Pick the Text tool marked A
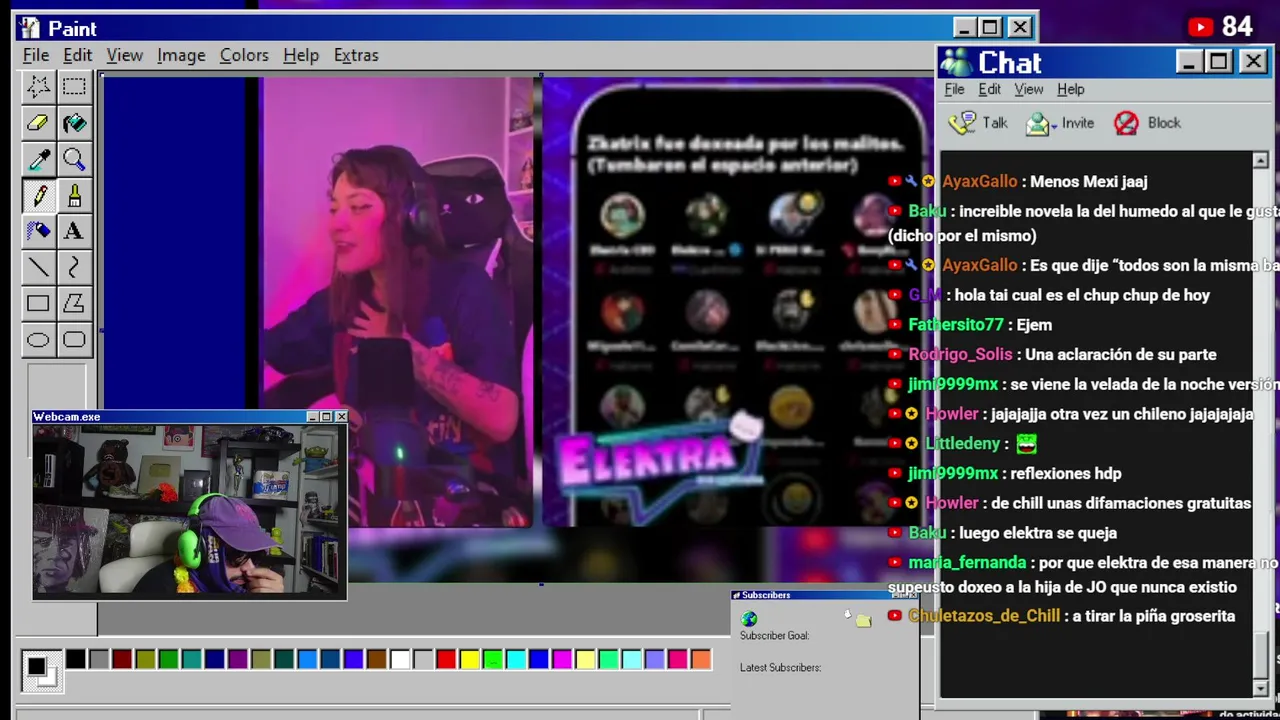Screen dimensions: 1280x720 pyautogui.click(x=74, y=231)
